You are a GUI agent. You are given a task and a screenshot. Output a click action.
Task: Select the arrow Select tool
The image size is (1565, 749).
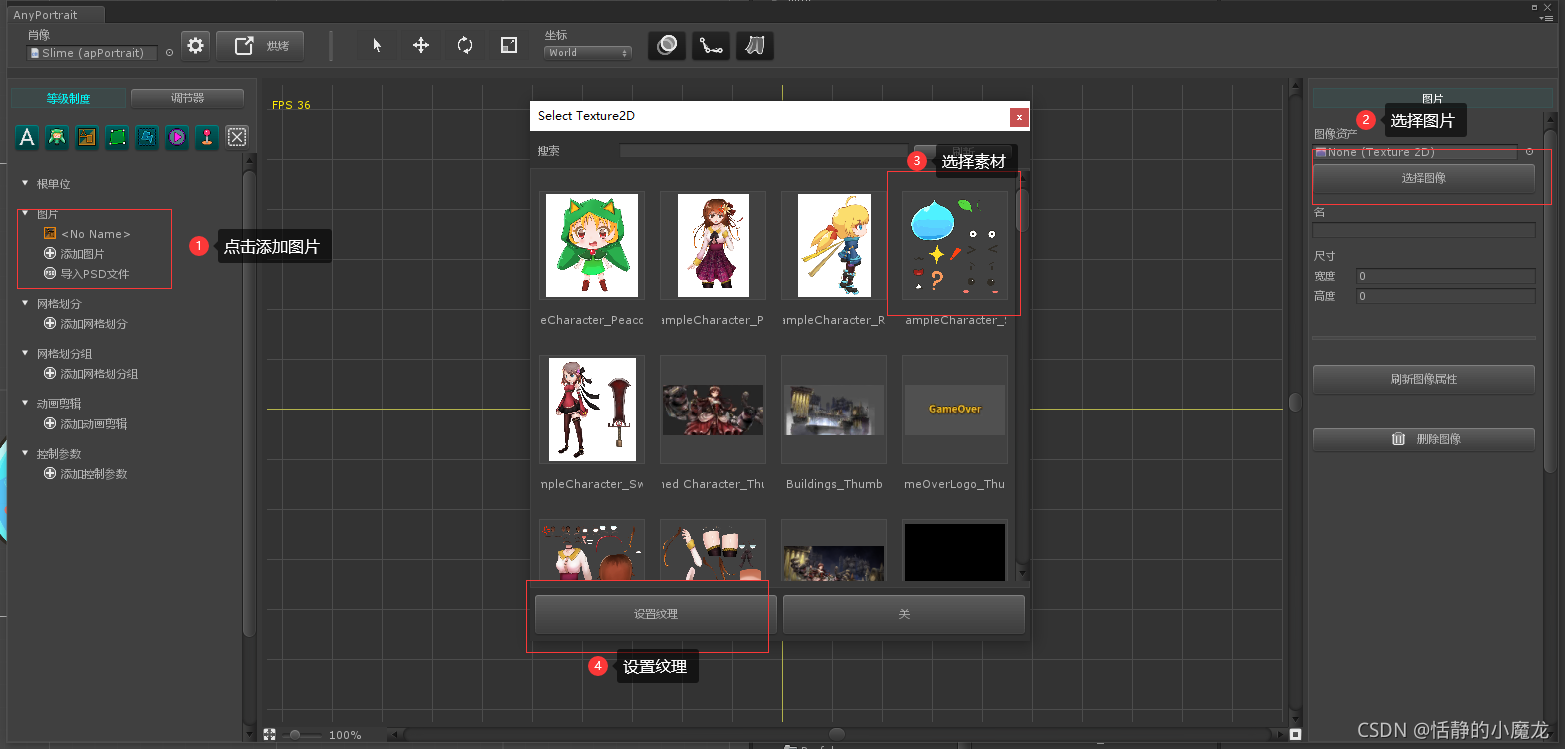(377, 46)
